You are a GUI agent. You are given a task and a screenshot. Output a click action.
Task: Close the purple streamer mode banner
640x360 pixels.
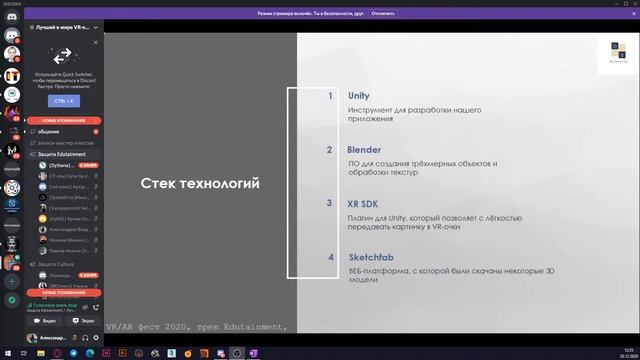tap(634, 13)
